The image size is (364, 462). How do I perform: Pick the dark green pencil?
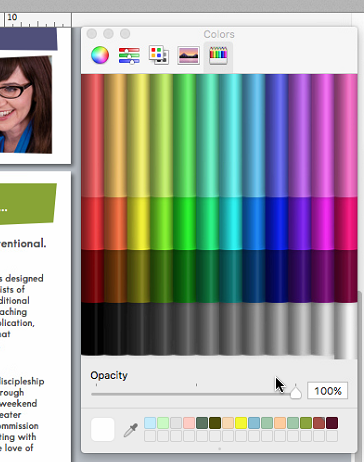(184, 276)
